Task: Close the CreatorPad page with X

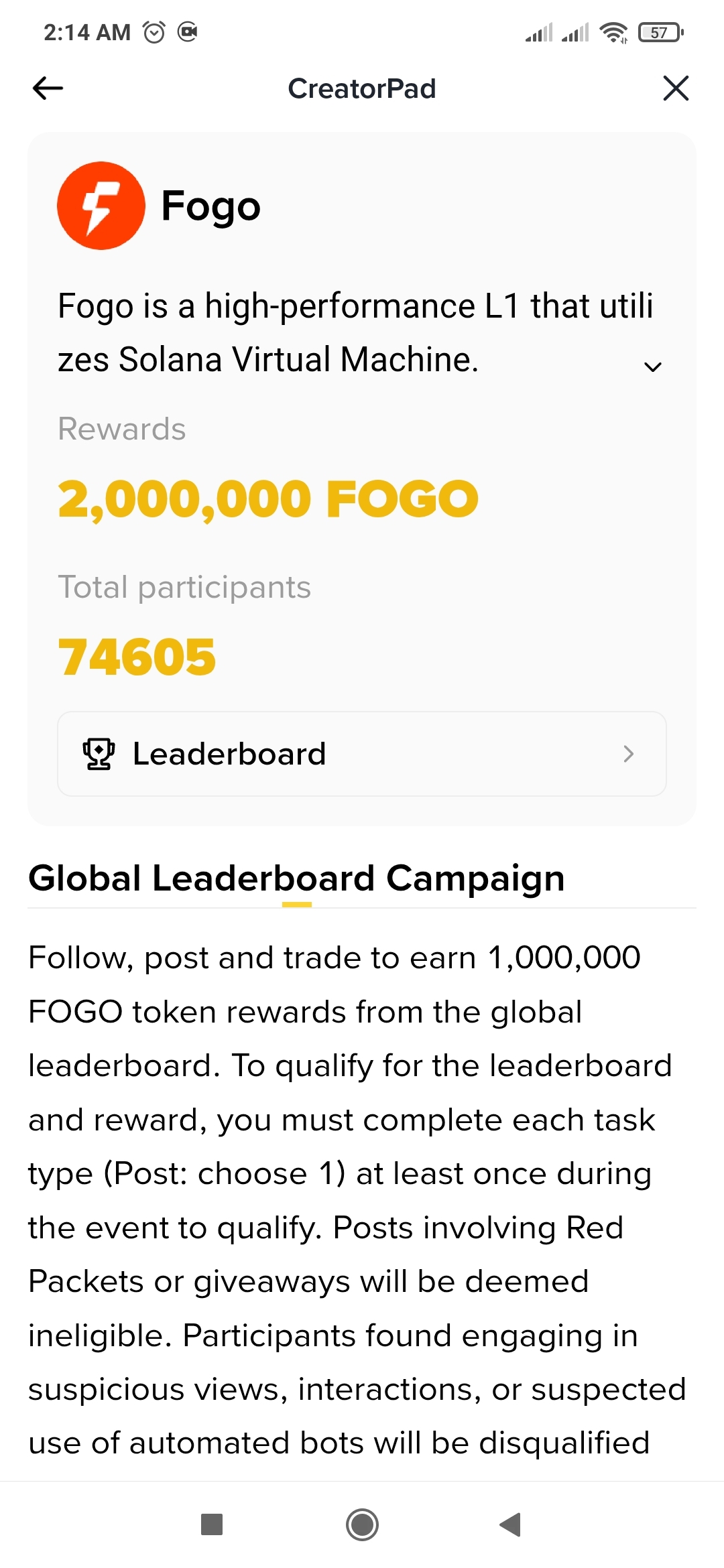Action: pyautogui.click(x=676, y=88)
